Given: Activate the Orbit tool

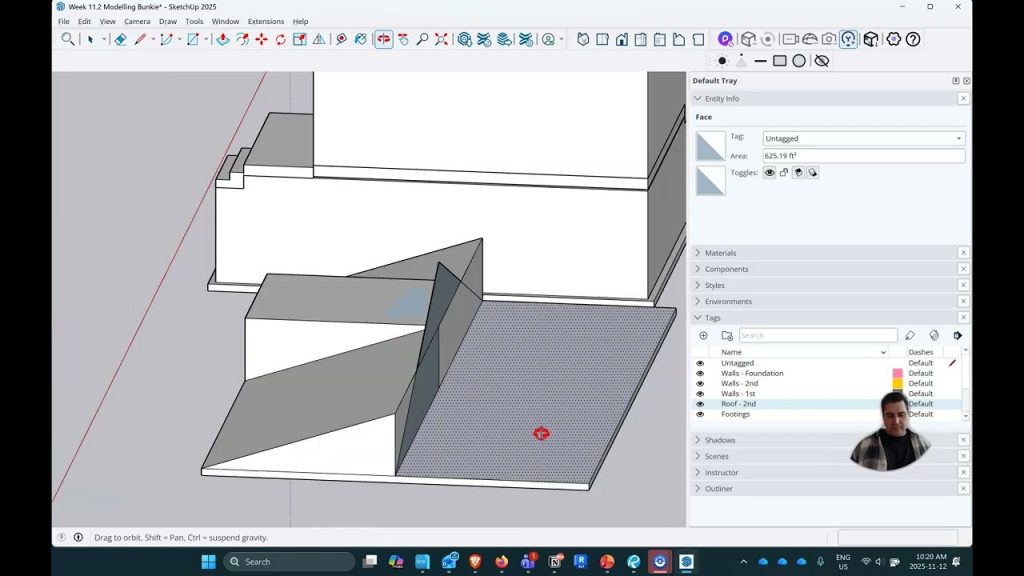Looking at the screenshot, I should tap(384, 39).
